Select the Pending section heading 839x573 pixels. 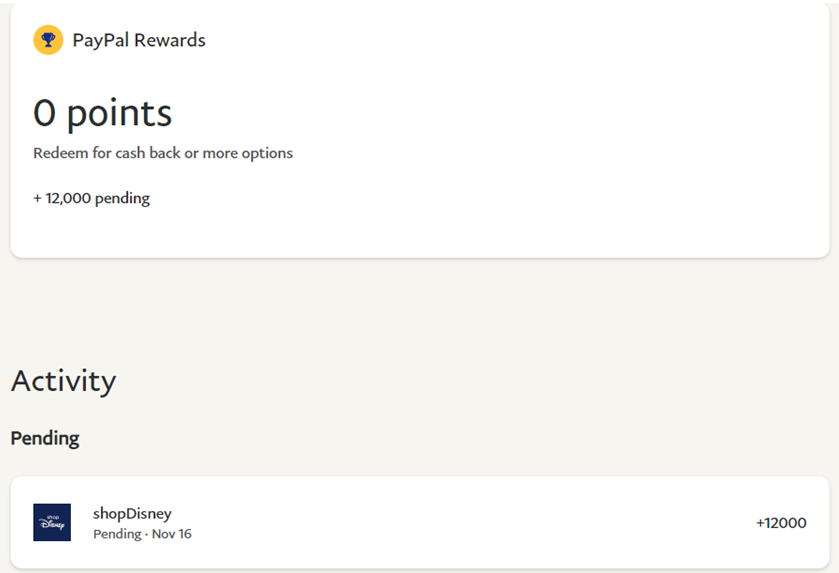[x=45, y=438]
